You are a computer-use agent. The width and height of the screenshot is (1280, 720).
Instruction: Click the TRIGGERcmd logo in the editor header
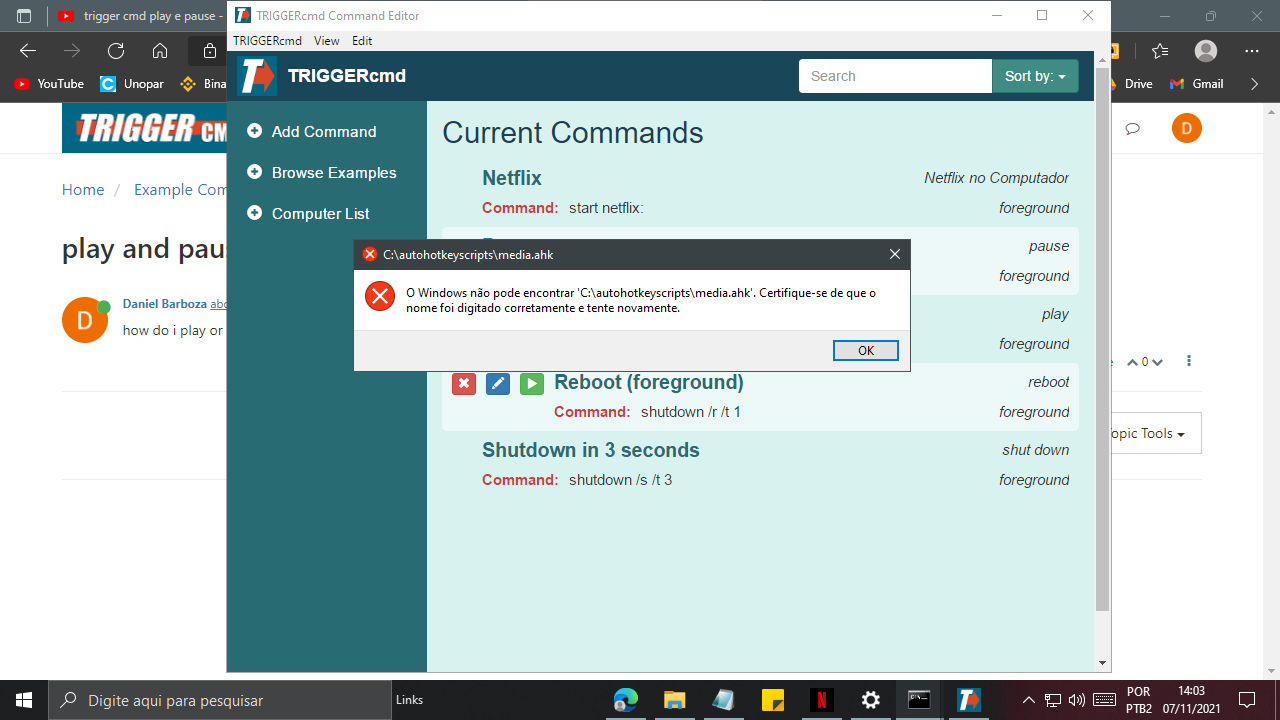click(x=256, y=76)
